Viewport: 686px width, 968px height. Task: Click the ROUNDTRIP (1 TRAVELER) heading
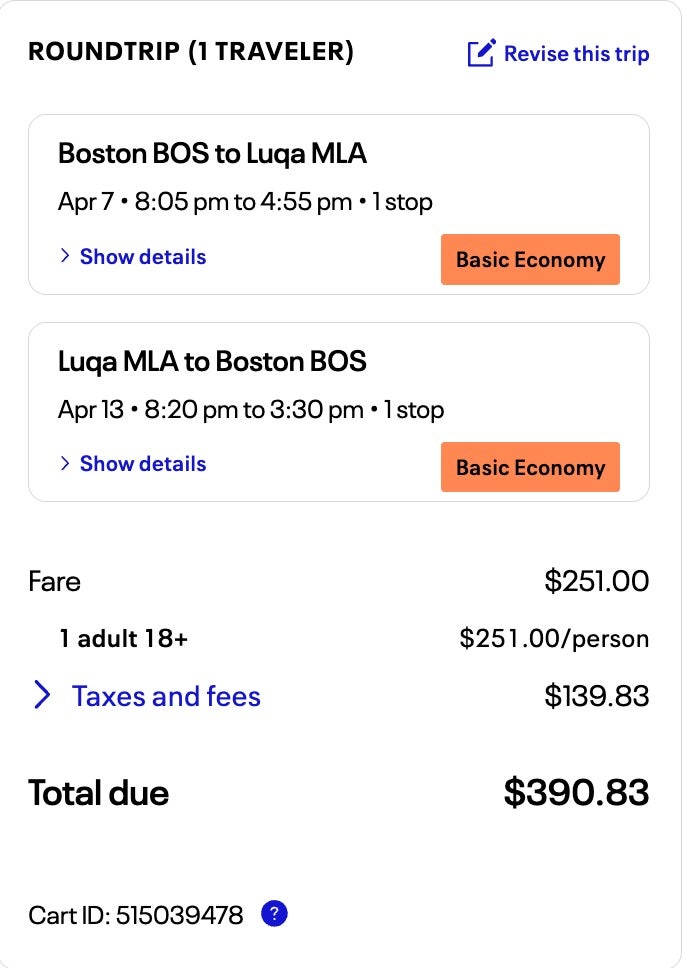(x=191, y=52)
